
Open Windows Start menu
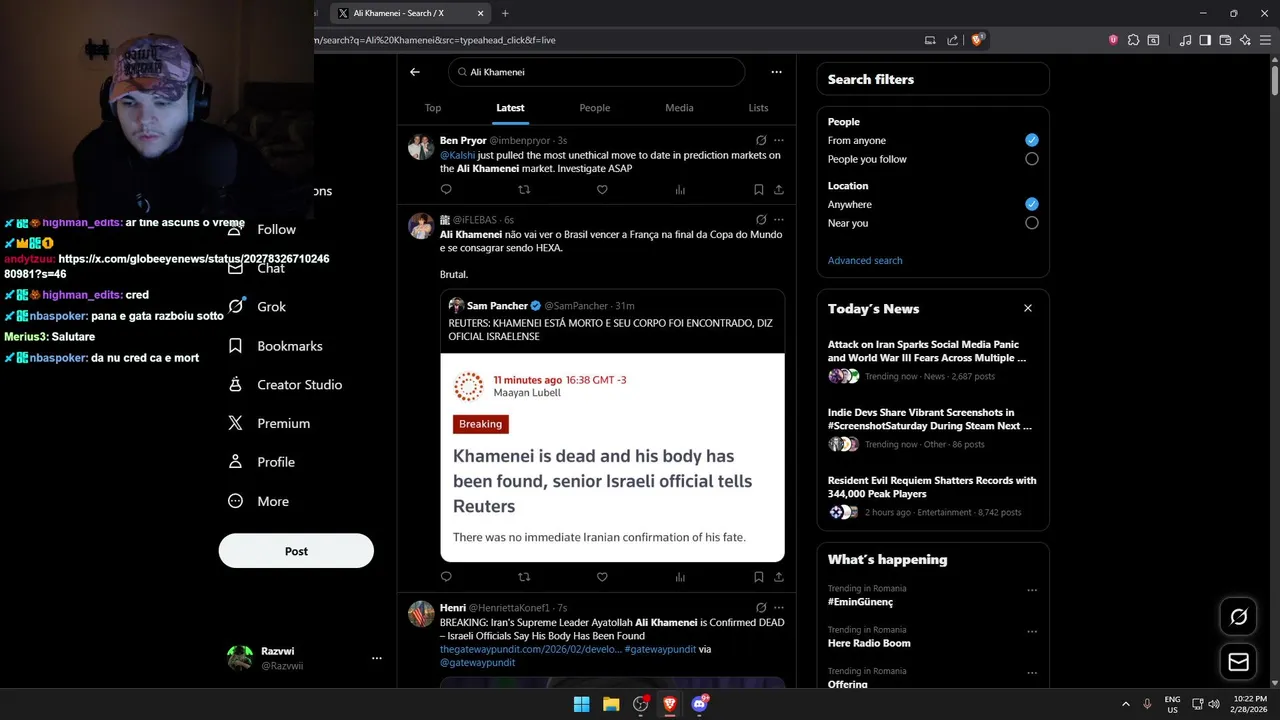[x=581, y=704]
